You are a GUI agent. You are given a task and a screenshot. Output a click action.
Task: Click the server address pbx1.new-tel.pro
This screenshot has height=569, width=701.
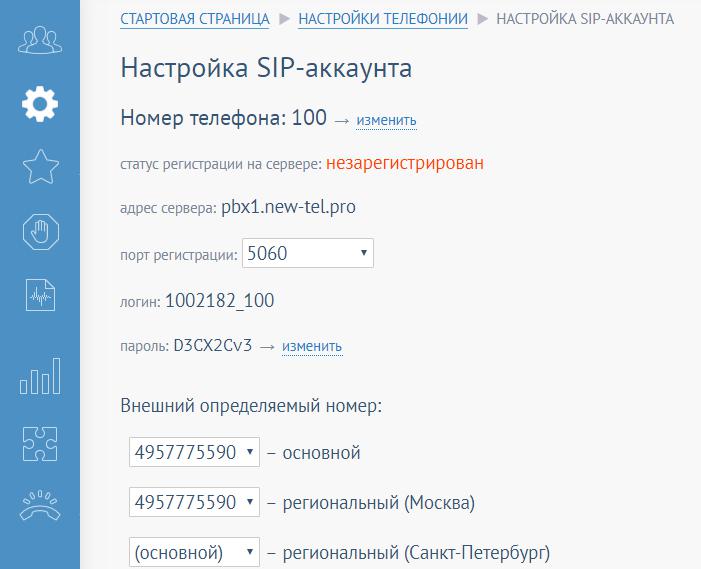[x=288, y=208]
